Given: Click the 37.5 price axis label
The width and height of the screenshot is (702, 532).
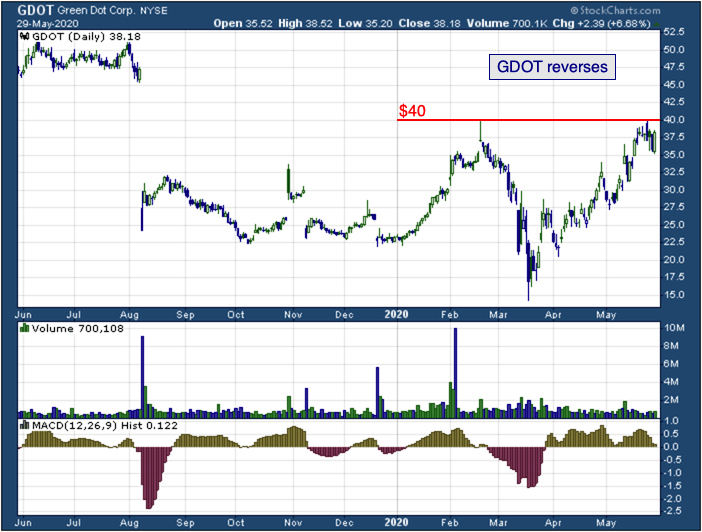Looking at the screenshot, I should pos(674,137).
